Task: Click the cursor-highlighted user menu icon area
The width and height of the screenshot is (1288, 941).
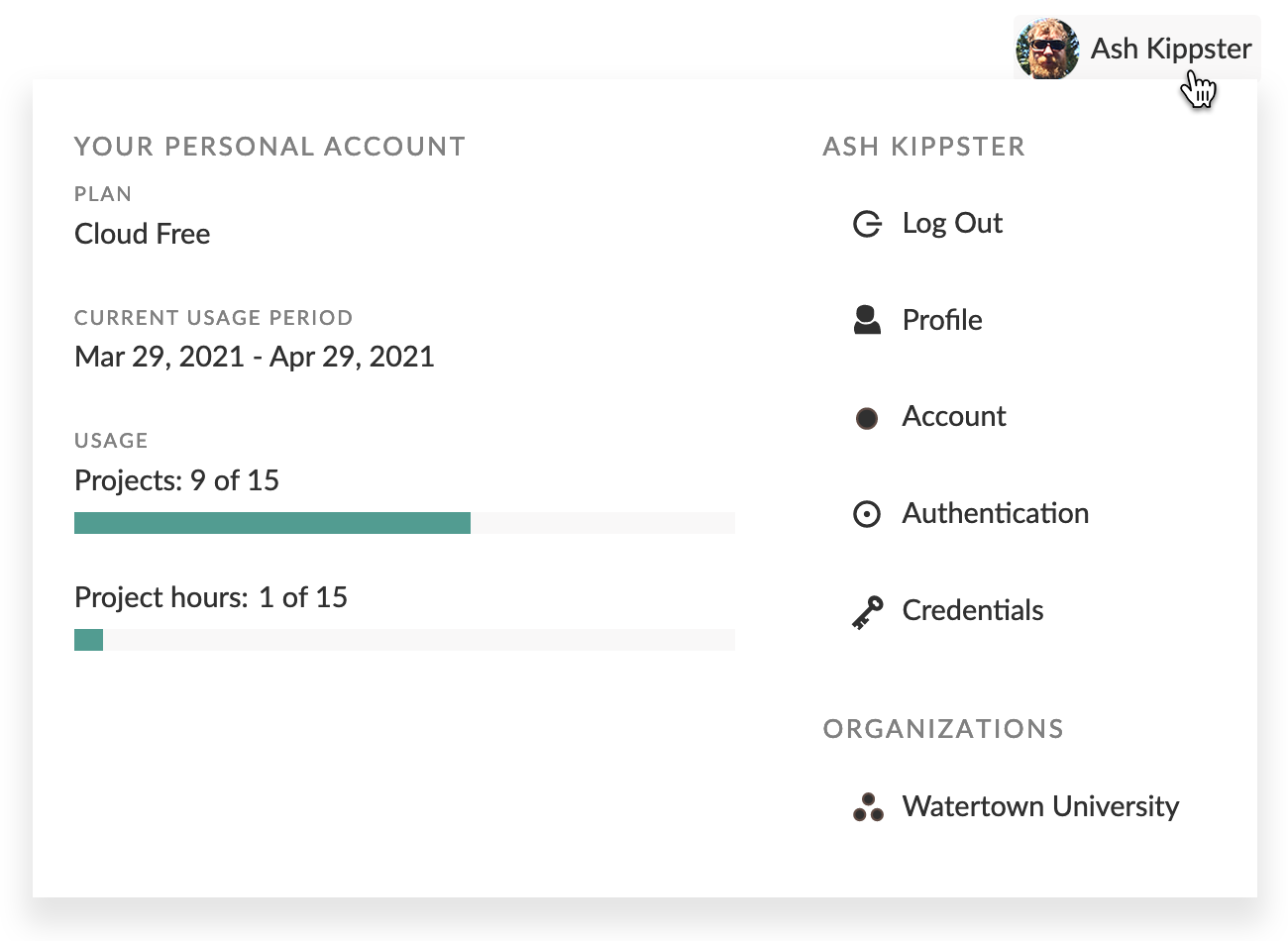Action: tap(1199, 90)
